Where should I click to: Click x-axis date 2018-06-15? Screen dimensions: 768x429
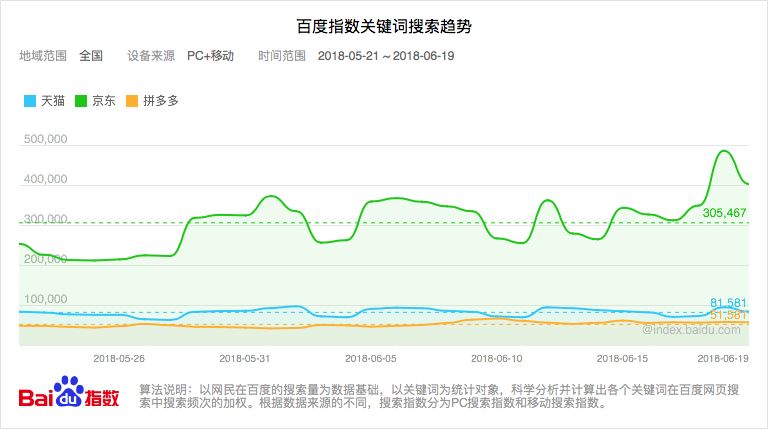[623, 358]
